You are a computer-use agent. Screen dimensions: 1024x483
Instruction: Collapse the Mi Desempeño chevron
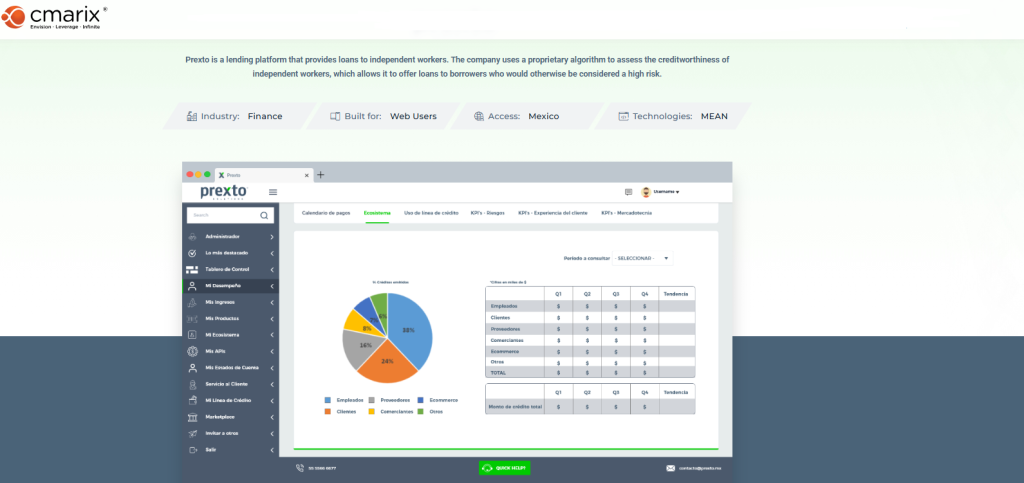(x=272, y=286)
